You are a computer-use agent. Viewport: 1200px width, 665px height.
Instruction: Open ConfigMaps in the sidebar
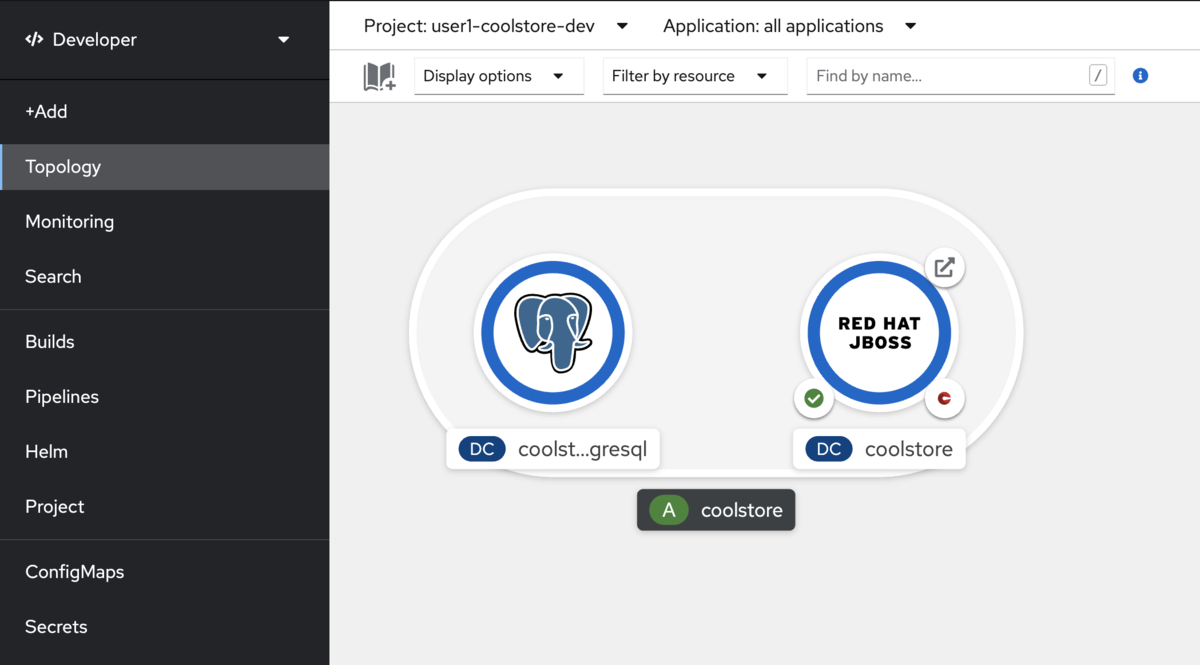(164, 572)
